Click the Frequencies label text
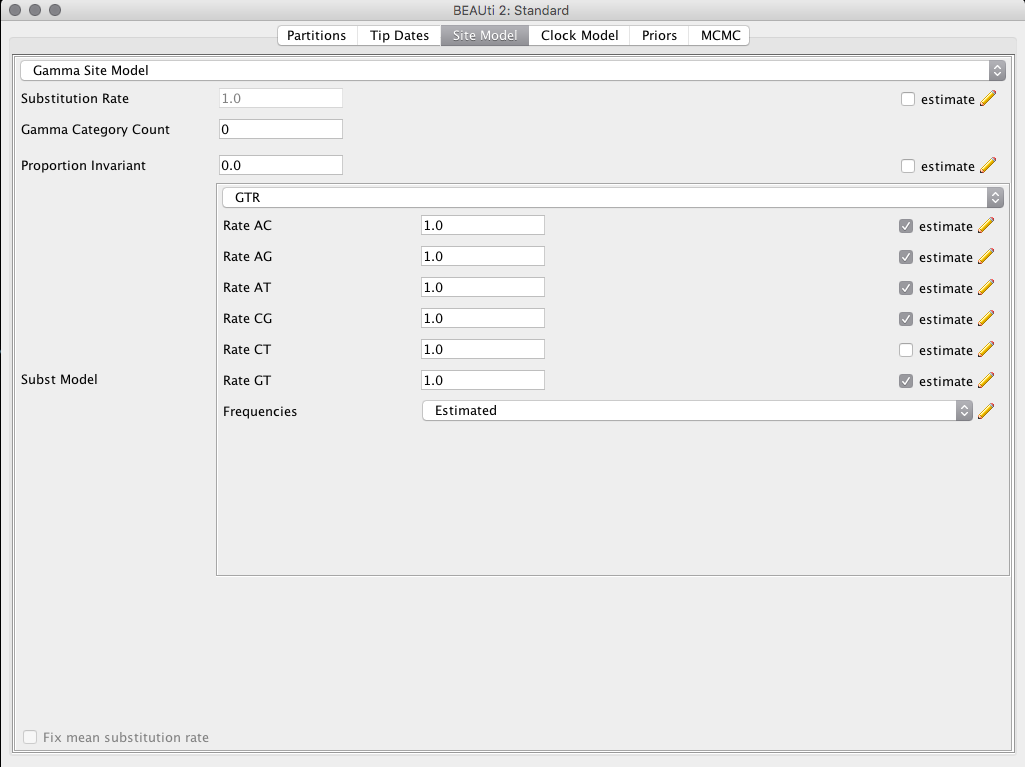The height and width of the screenshot is (767, 1025). [x=260, y=411]
